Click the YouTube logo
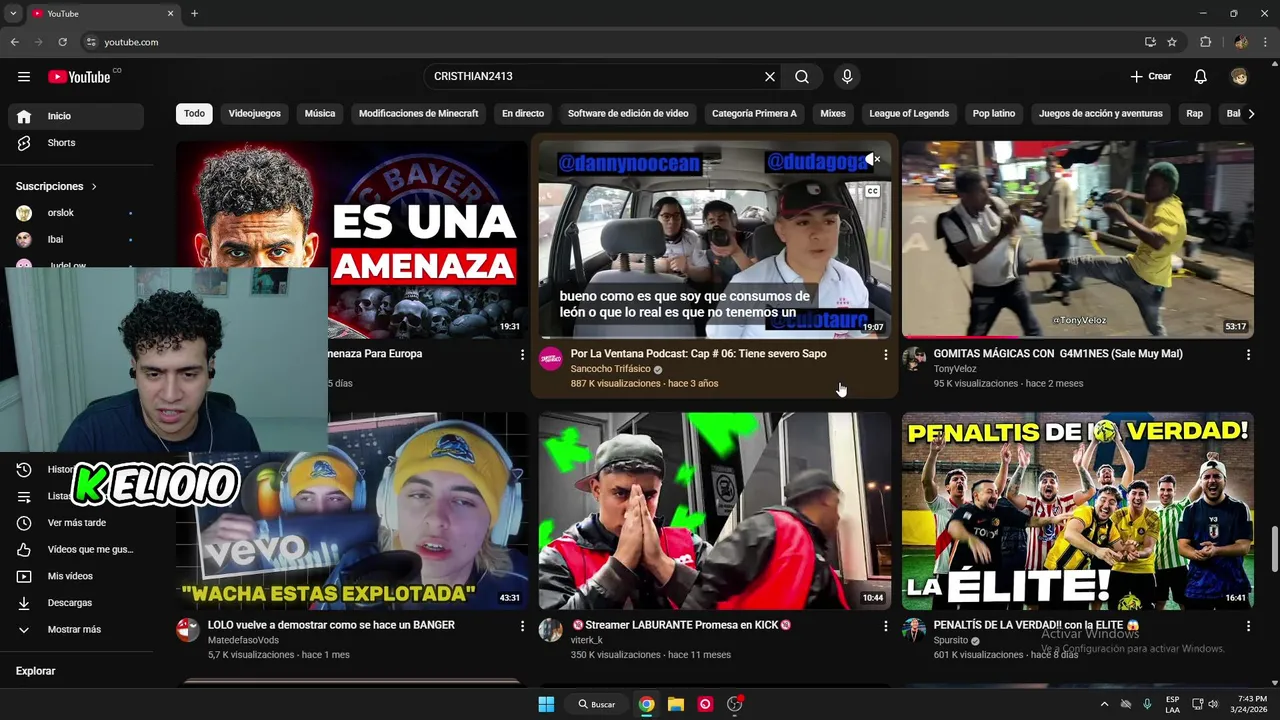Viewport: 1280px width, 720px height. coord(79,77)
